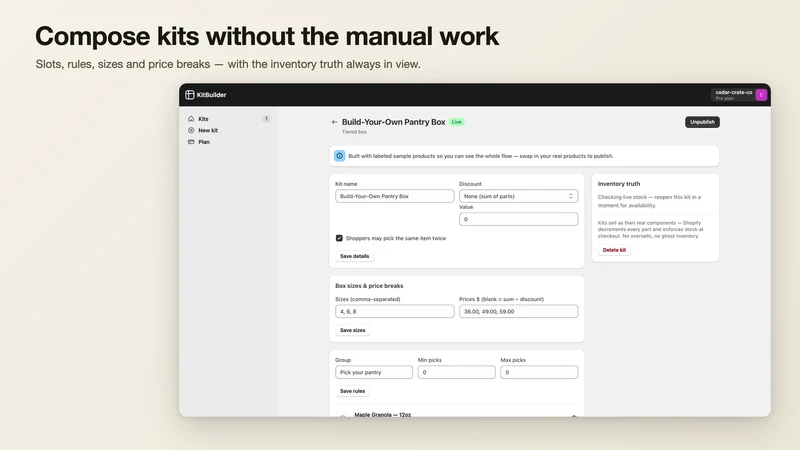Click the Prices $ input field

tap(518, 312)
